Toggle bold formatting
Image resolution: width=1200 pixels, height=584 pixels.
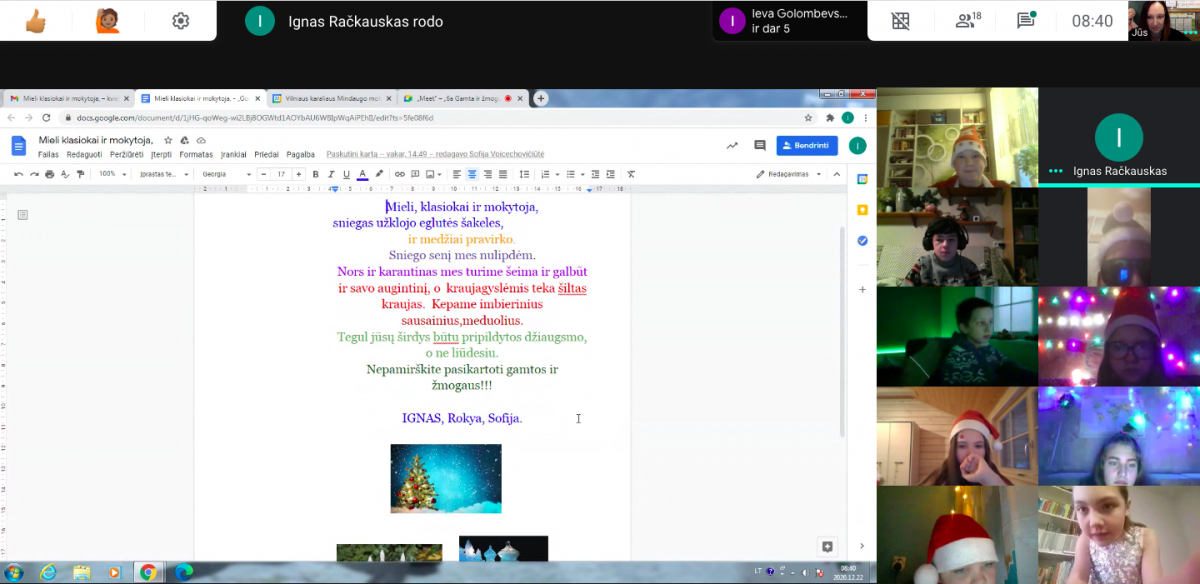pos(315,174)
